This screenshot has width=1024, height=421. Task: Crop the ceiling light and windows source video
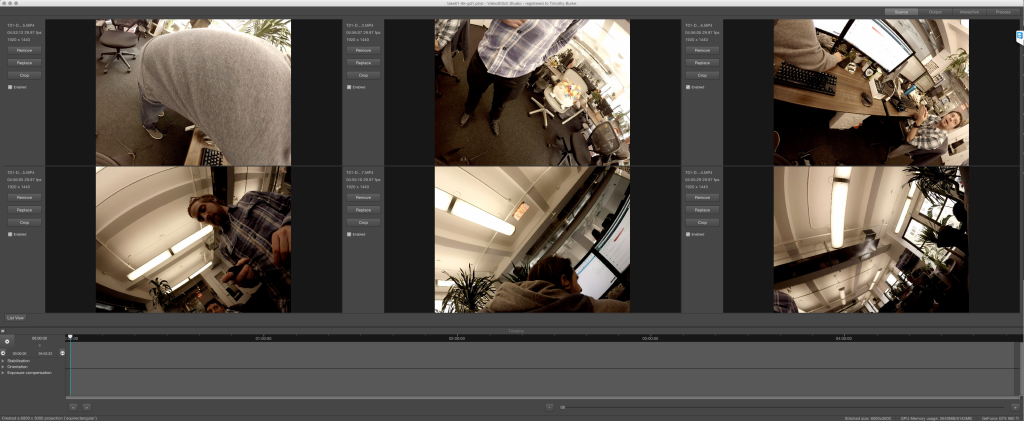(x=702, y=222)
